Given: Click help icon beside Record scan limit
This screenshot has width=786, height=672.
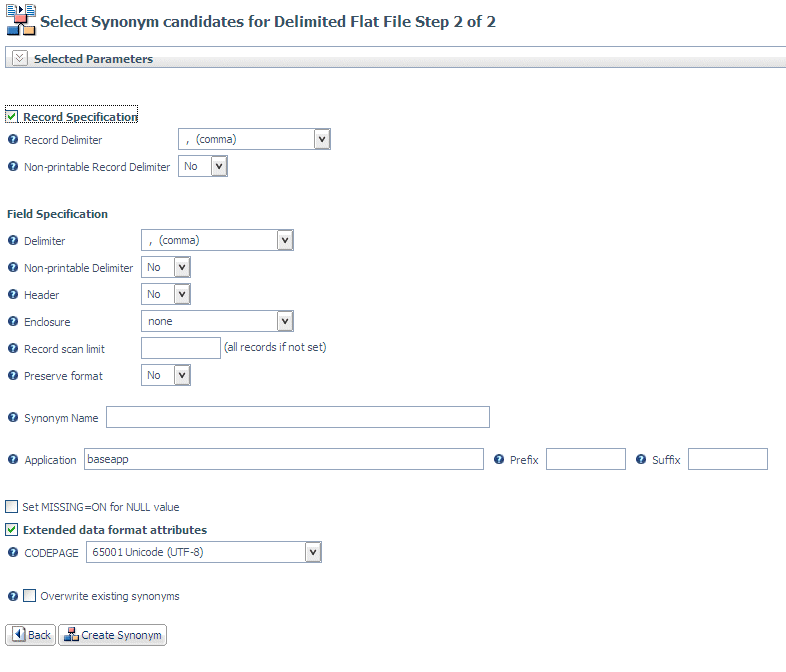Looking at the screenshot, I should pos(13,348).
